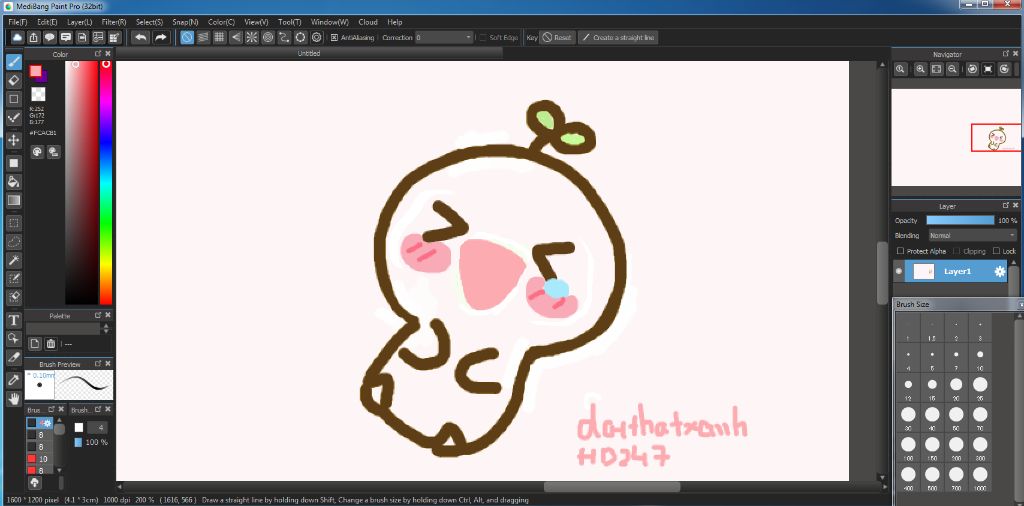Image resolution: width=1024 pixels, height=506 pixels.
Task: Open Layer1 settings gear
Action: pos(999,272)
